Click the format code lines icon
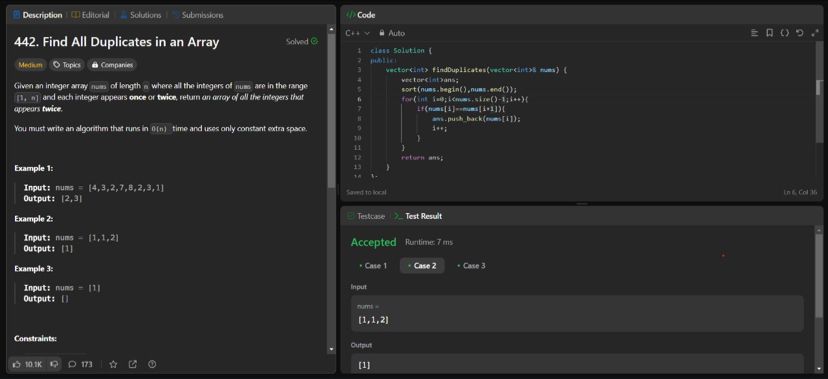This screenshot has height=379, width=828. [755, 33]
